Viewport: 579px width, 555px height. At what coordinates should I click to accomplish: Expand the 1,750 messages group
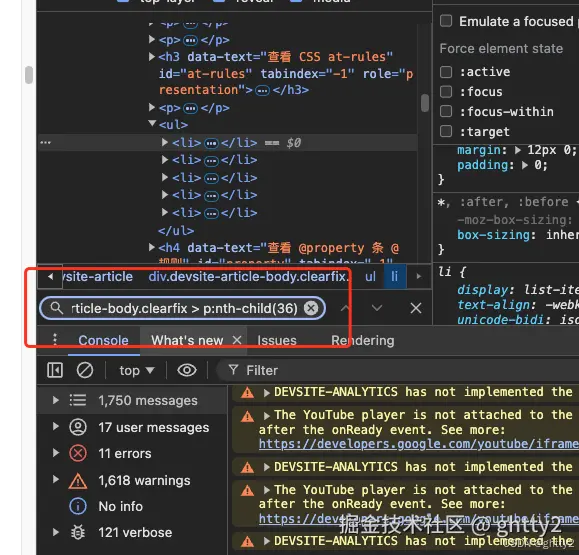55,400
